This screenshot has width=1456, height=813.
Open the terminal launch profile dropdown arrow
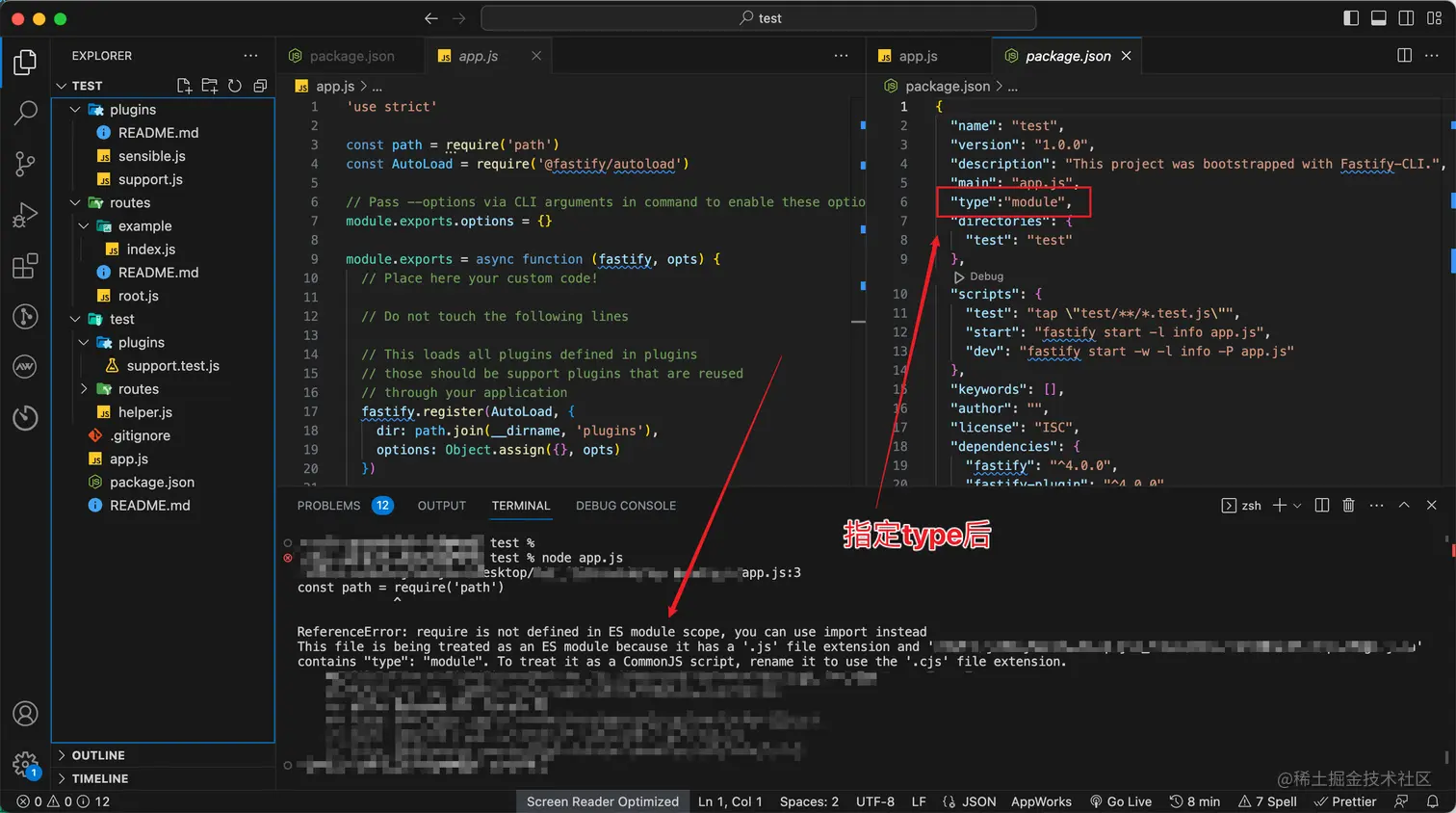1297,505
